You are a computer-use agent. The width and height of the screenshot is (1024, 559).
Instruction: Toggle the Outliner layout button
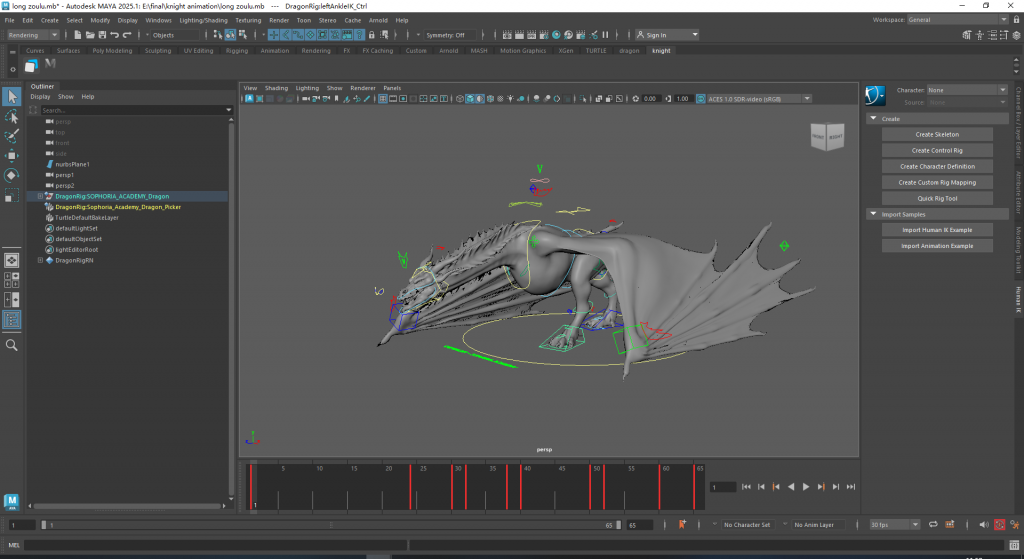[x=12, y=320]
